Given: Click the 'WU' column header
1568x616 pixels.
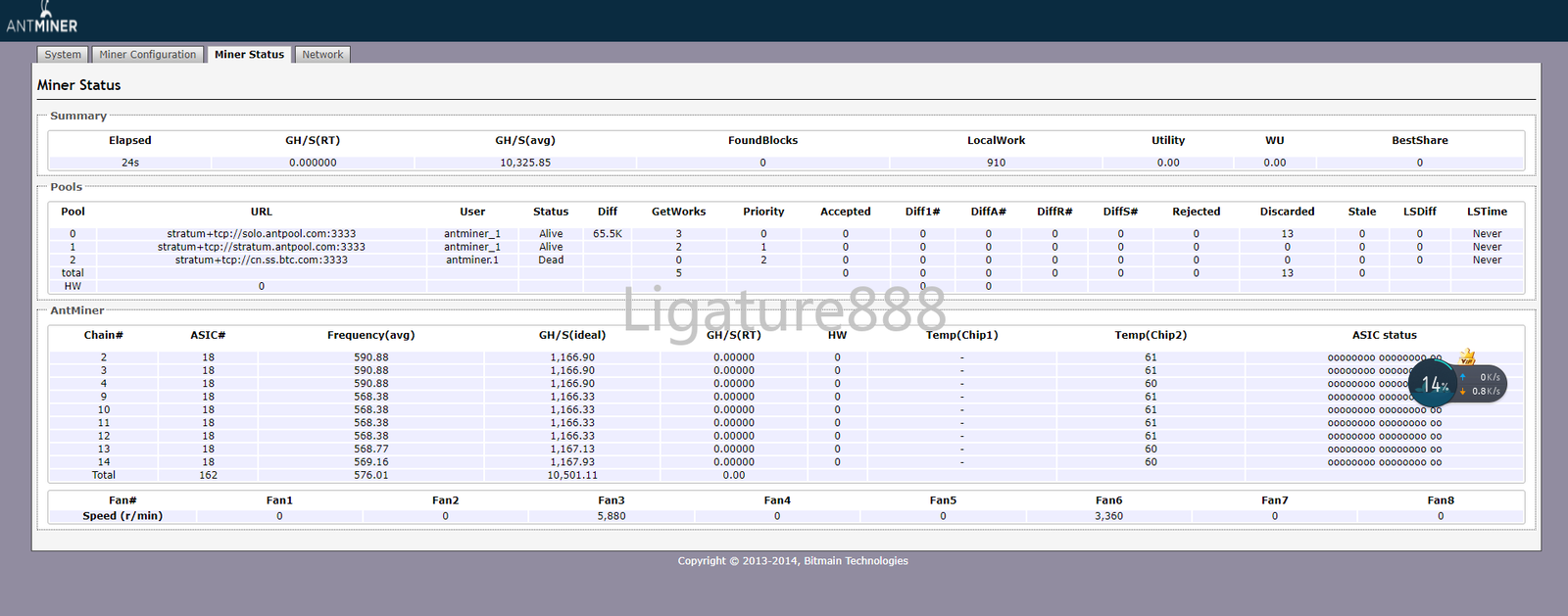Looking at the screenshot, I should pos(1275,140).
